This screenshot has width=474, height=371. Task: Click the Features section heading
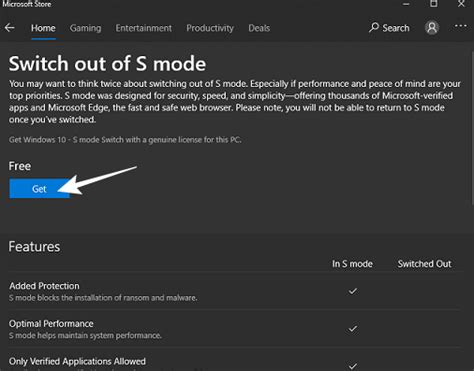[x=34, y=247]
